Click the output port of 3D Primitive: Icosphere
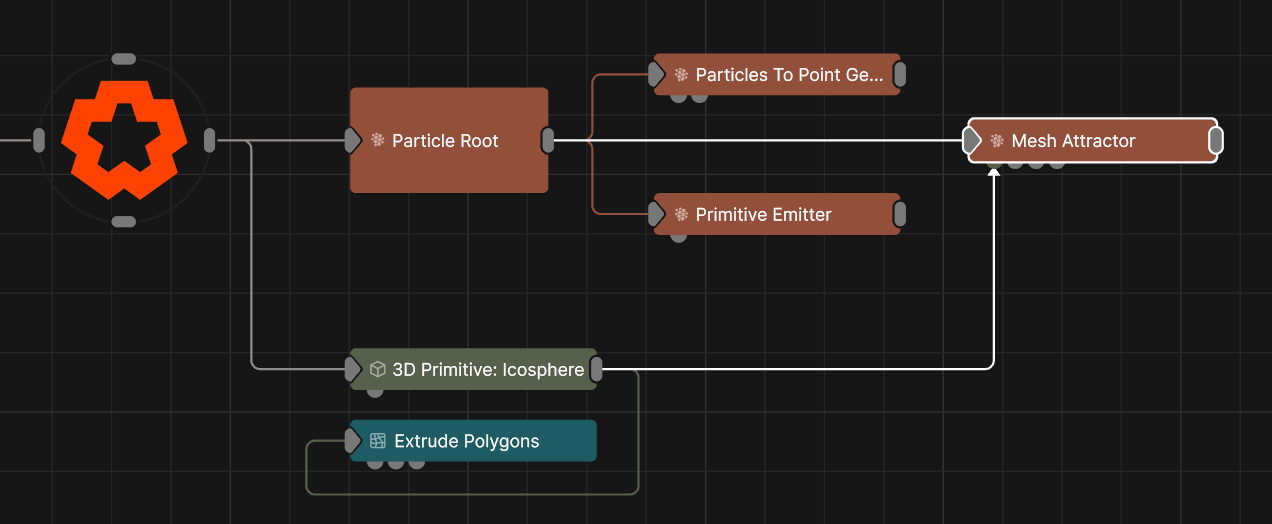Image resolution: width=1272 pixels, height=524 pixels. pos(597,370)
